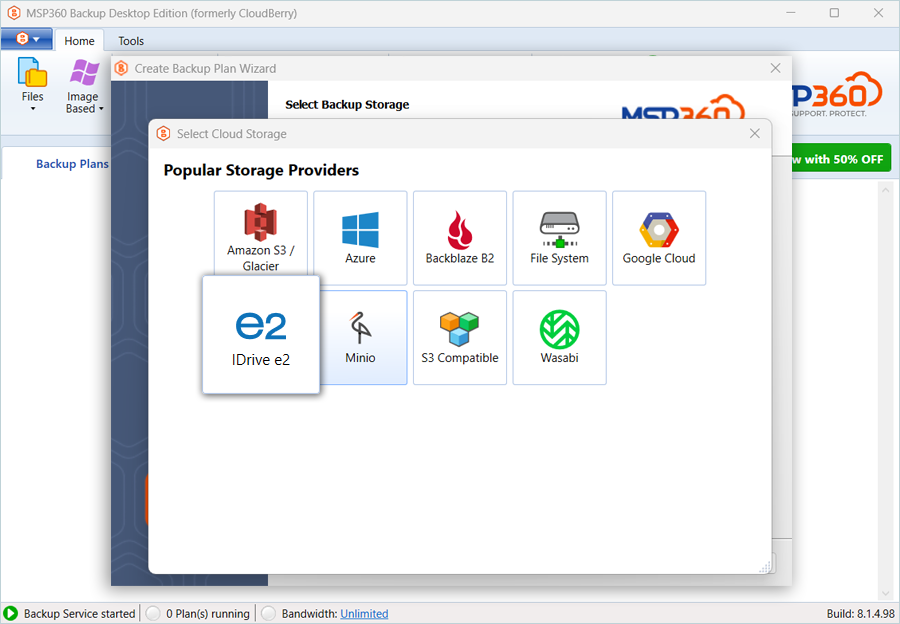
Task: Select Wasabi cloud storage
Action: pos(559,337)
